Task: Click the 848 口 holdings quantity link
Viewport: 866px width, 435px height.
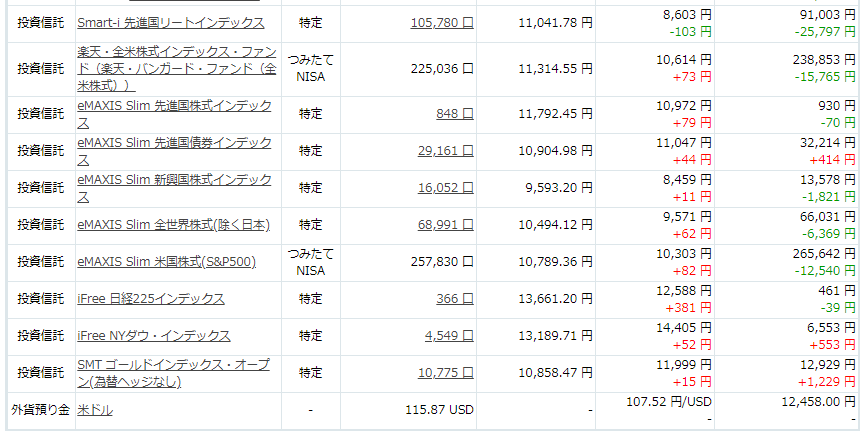Action: coord(455,114)
